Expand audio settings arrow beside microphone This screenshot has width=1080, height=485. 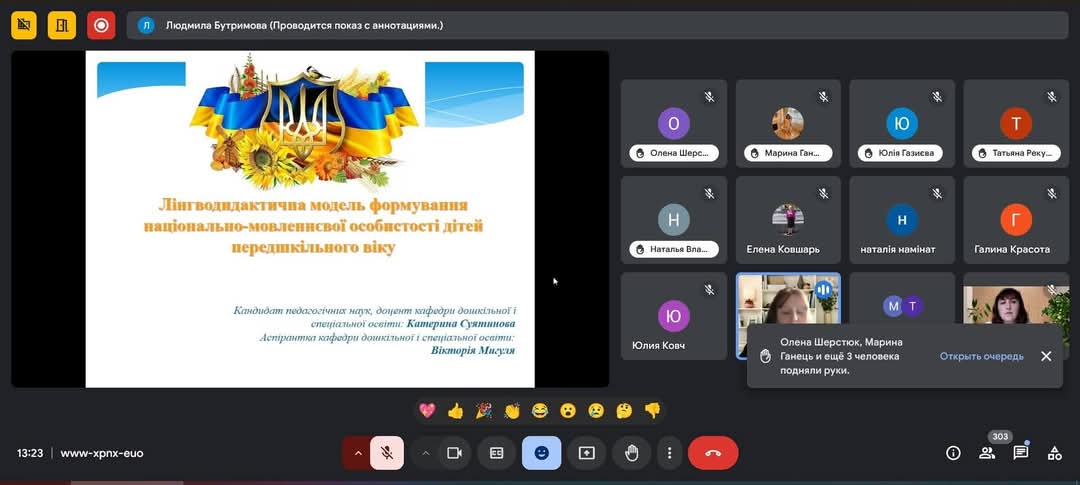pos(357,453)
